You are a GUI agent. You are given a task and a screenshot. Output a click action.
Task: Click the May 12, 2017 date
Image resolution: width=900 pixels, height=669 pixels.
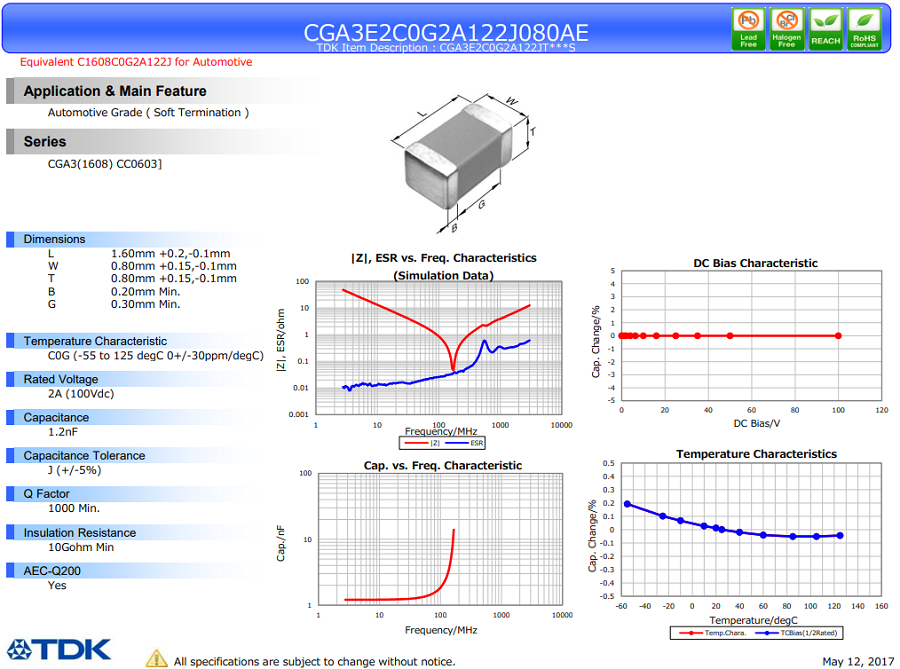(858, 662)
